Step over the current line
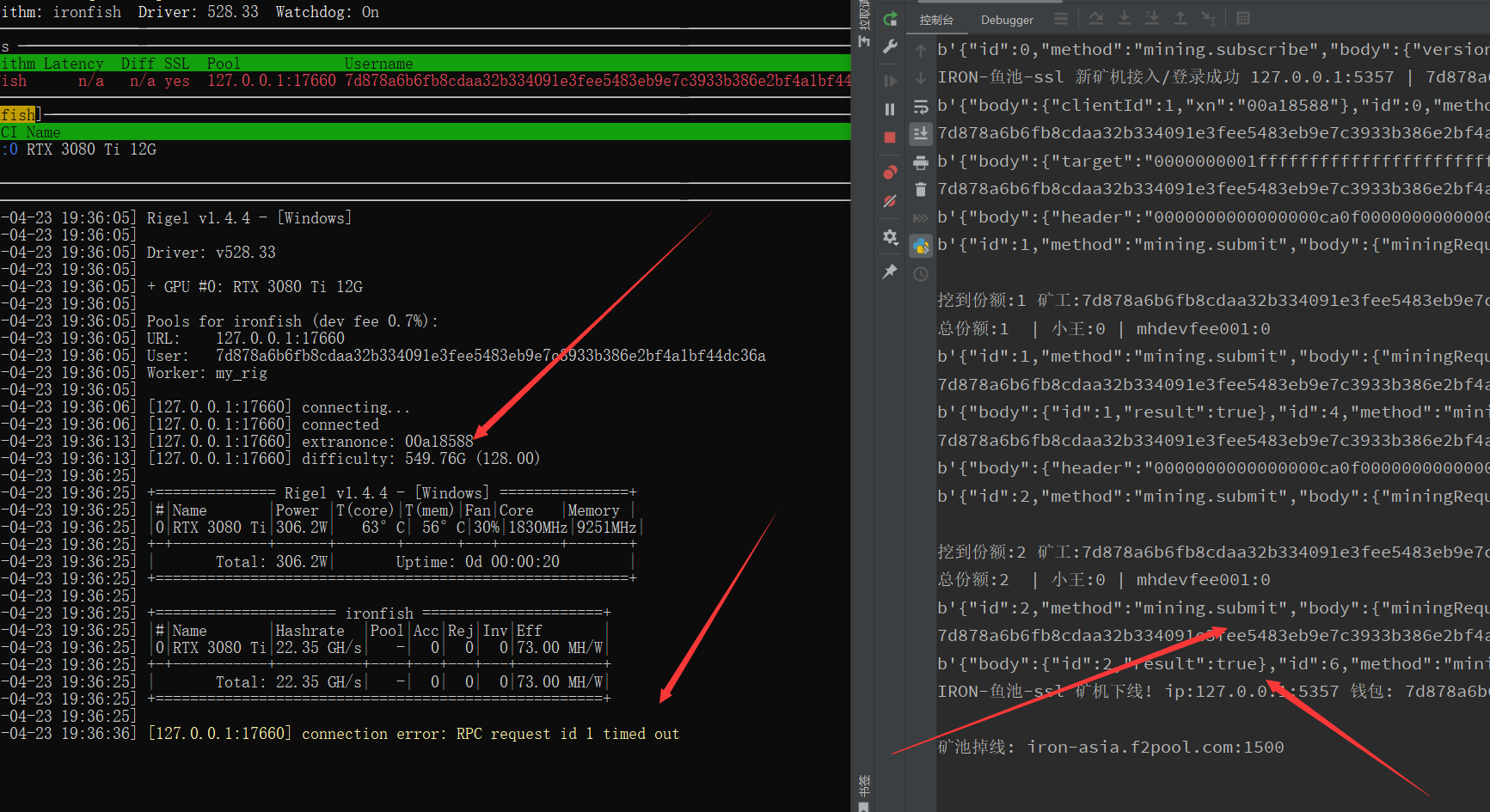 tap(1096, 18)
